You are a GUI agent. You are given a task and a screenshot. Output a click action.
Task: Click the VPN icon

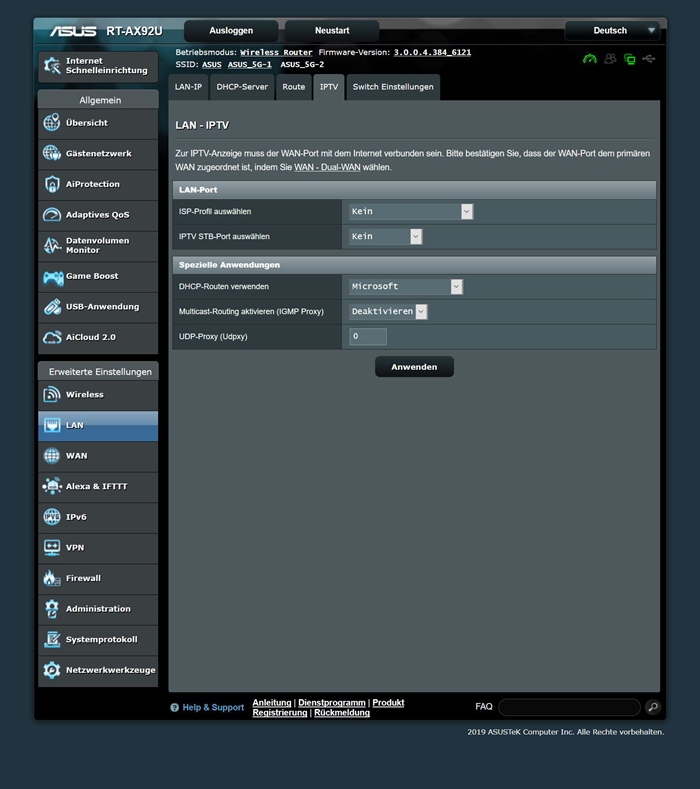(52, 547)
